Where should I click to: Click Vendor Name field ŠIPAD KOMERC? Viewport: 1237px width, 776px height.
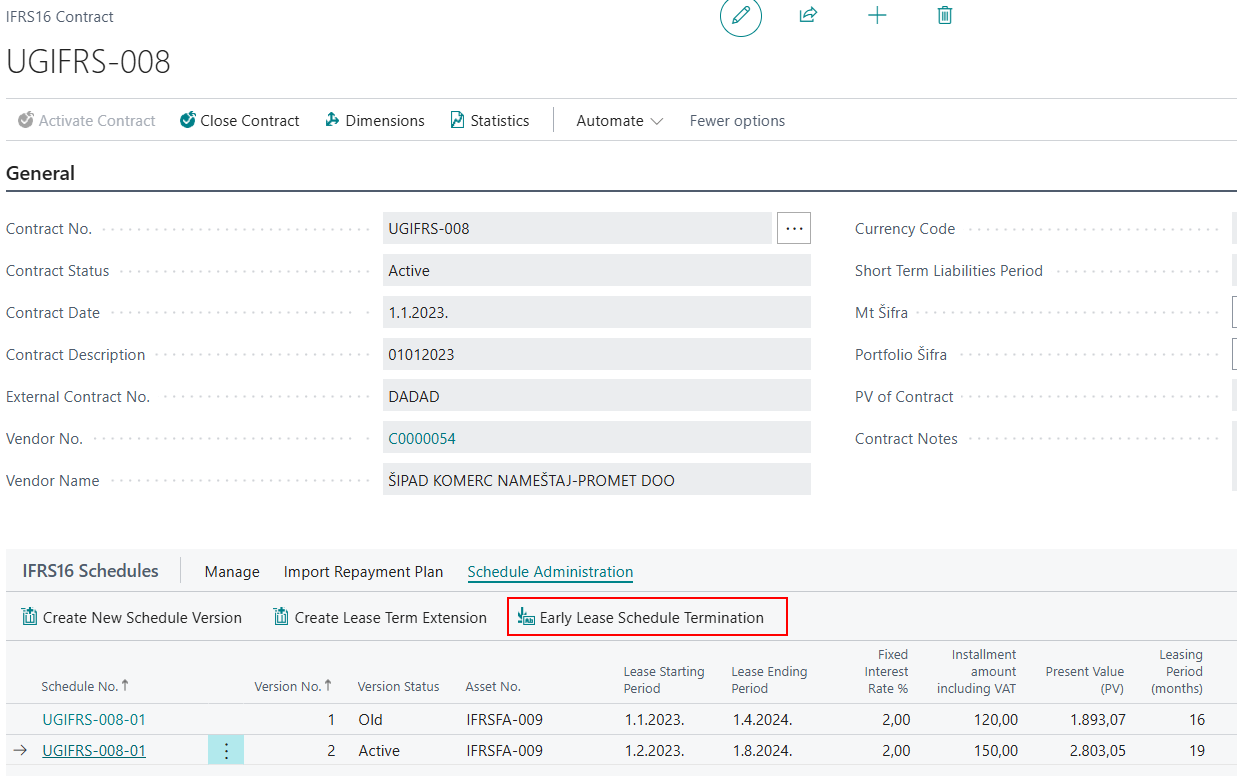(597, 480)
